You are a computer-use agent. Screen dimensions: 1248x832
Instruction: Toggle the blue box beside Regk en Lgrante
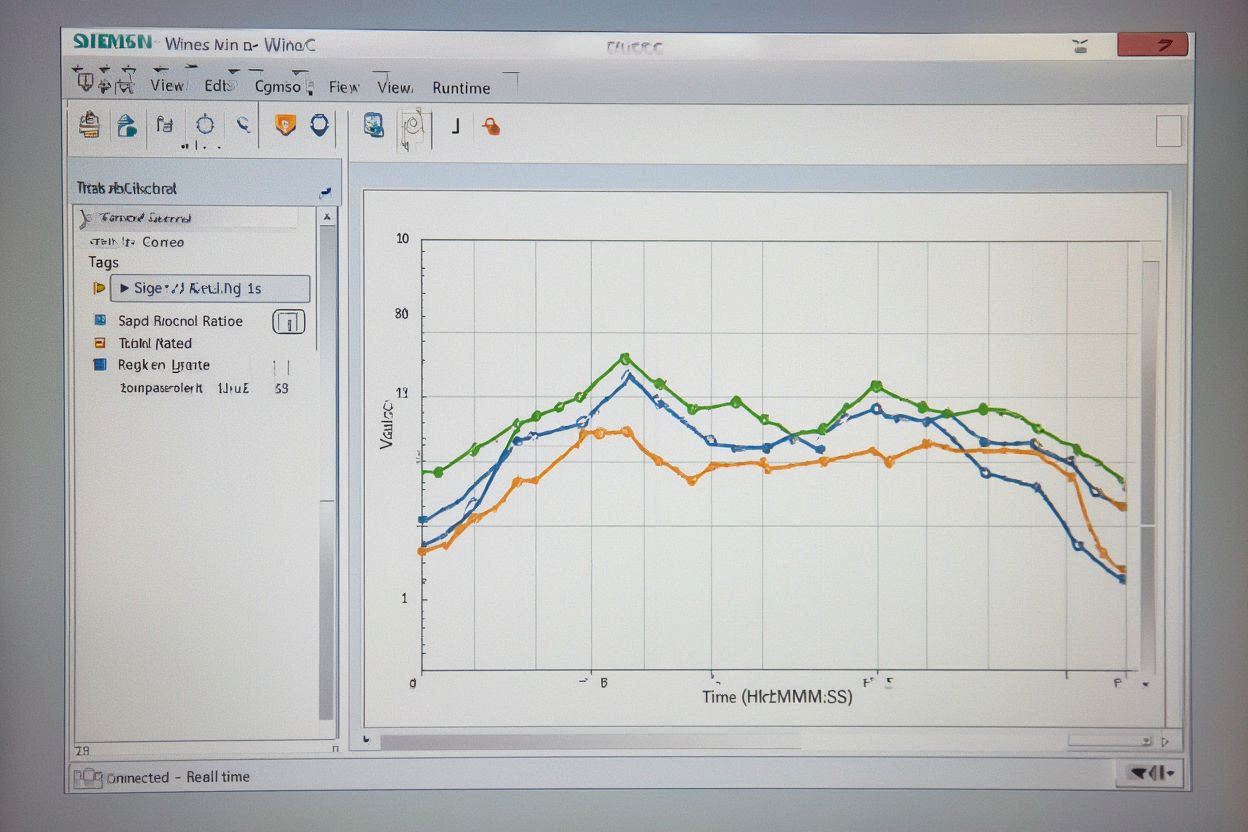(x=100, y=365)
